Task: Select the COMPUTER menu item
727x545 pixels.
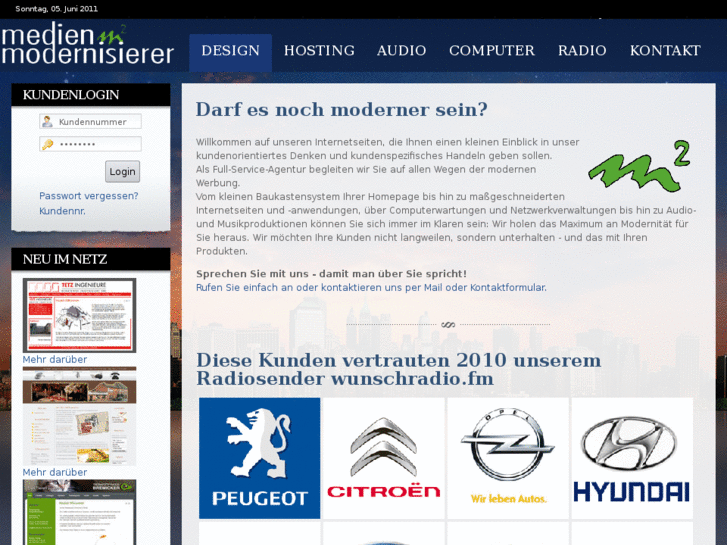Action: [x=492, y=51]
